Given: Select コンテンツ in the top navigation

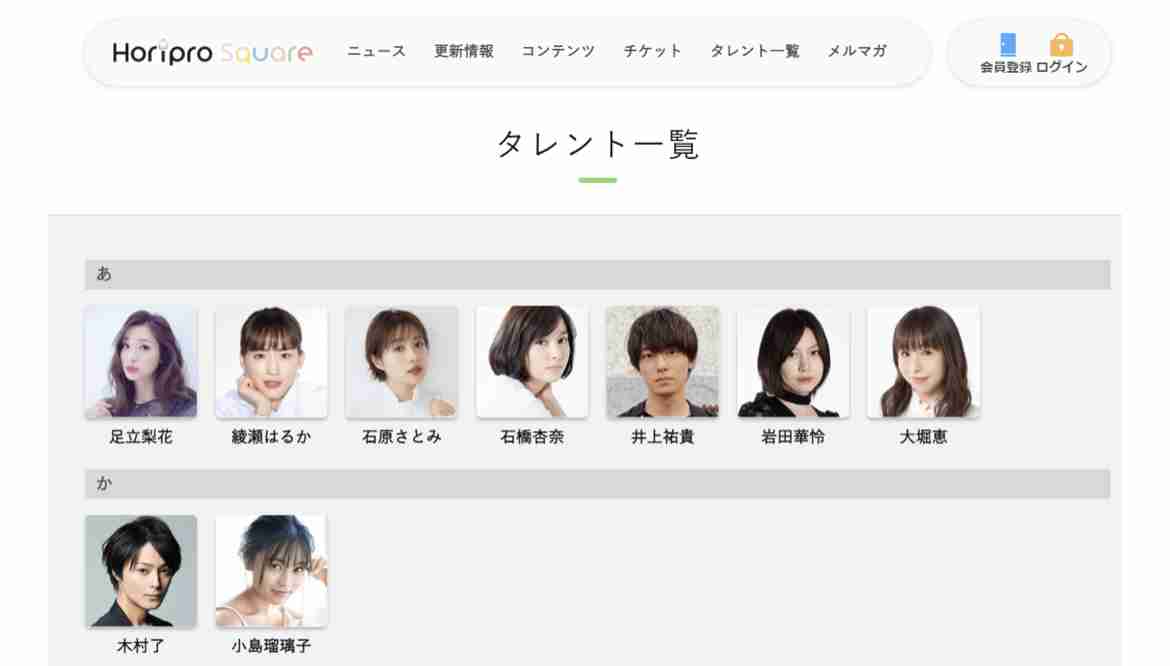Looking at the screenshot, I should coord(558,51).
